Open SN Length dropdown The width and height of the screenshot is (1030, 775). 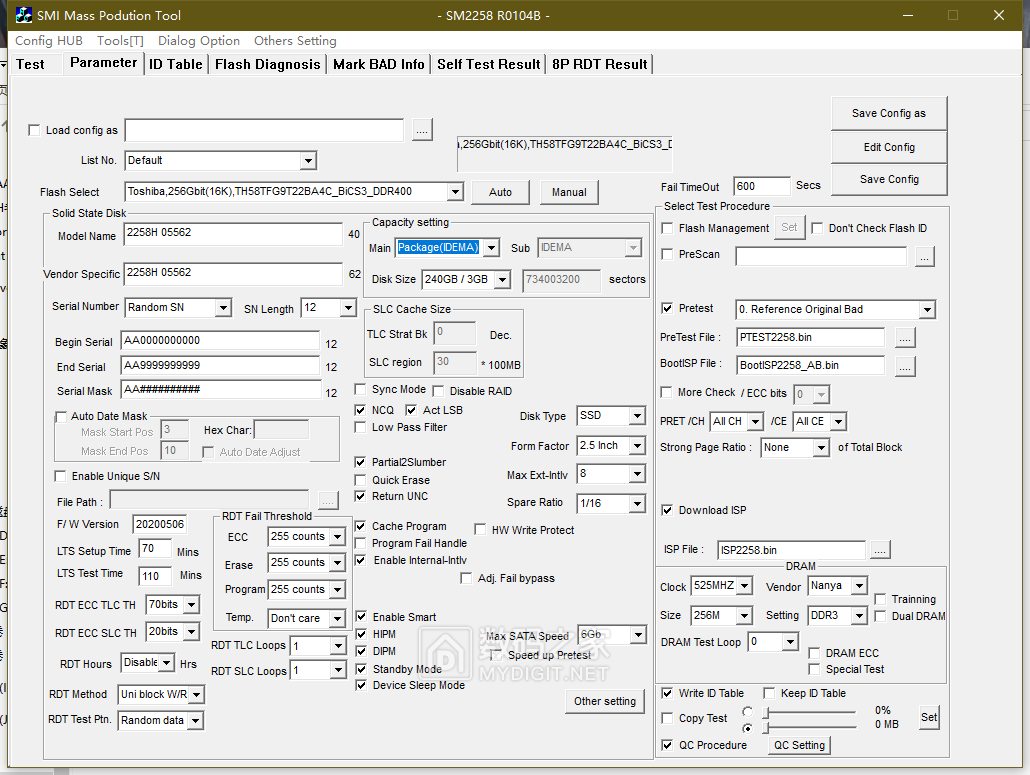(348, 307)
